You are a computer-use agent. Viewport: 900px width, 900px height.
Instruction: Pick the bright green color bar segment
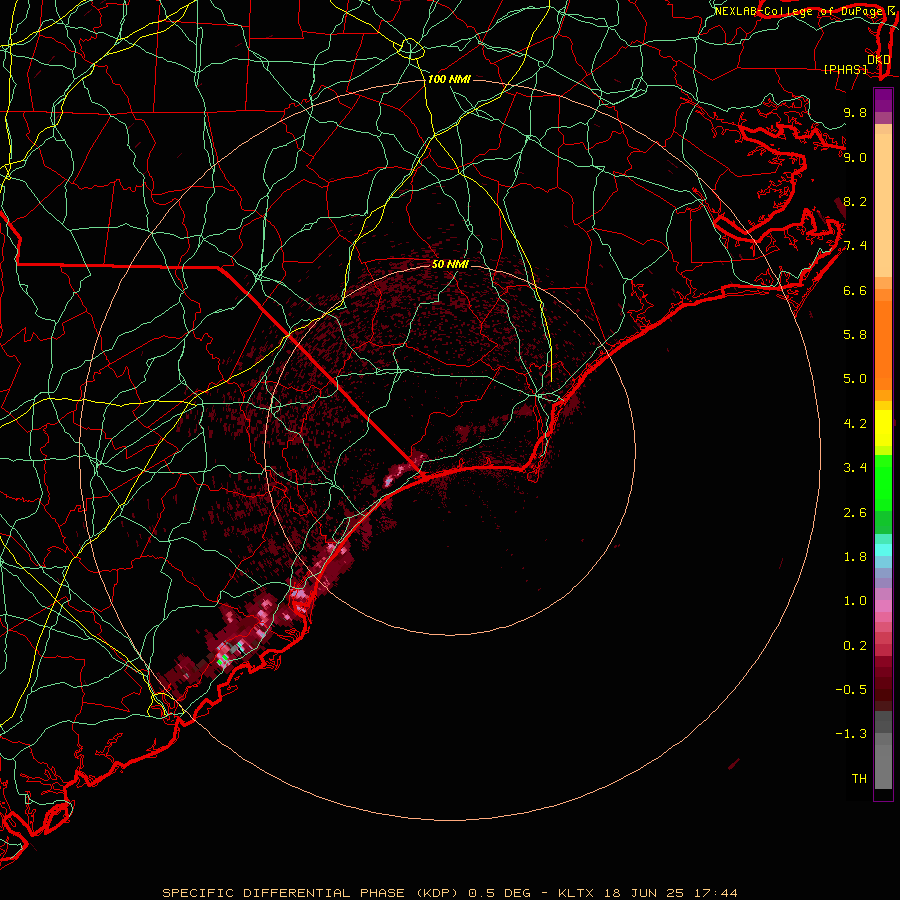[x=883, y=483]
